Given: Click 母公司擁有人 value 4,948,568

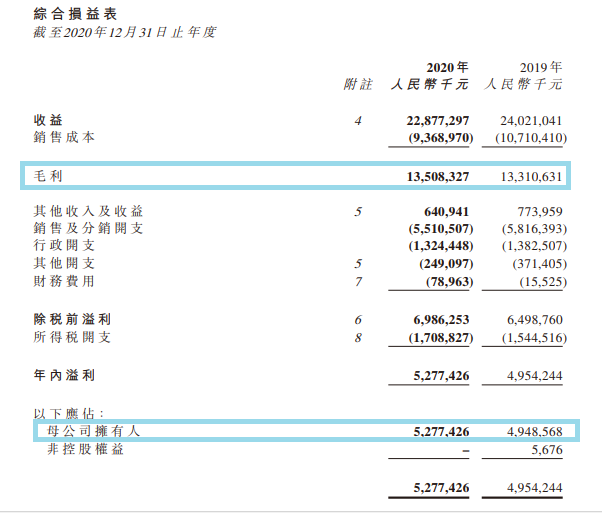Looking at the screenshot, I should click(x=534, y=432).
